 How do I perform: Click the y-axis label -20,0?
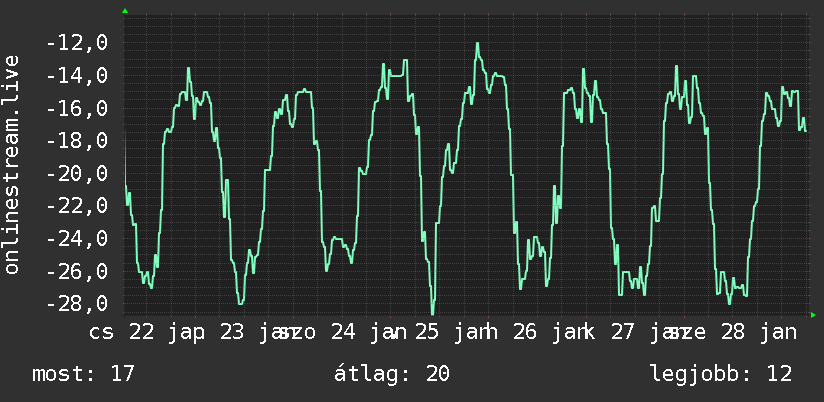(x=77, y=173)
